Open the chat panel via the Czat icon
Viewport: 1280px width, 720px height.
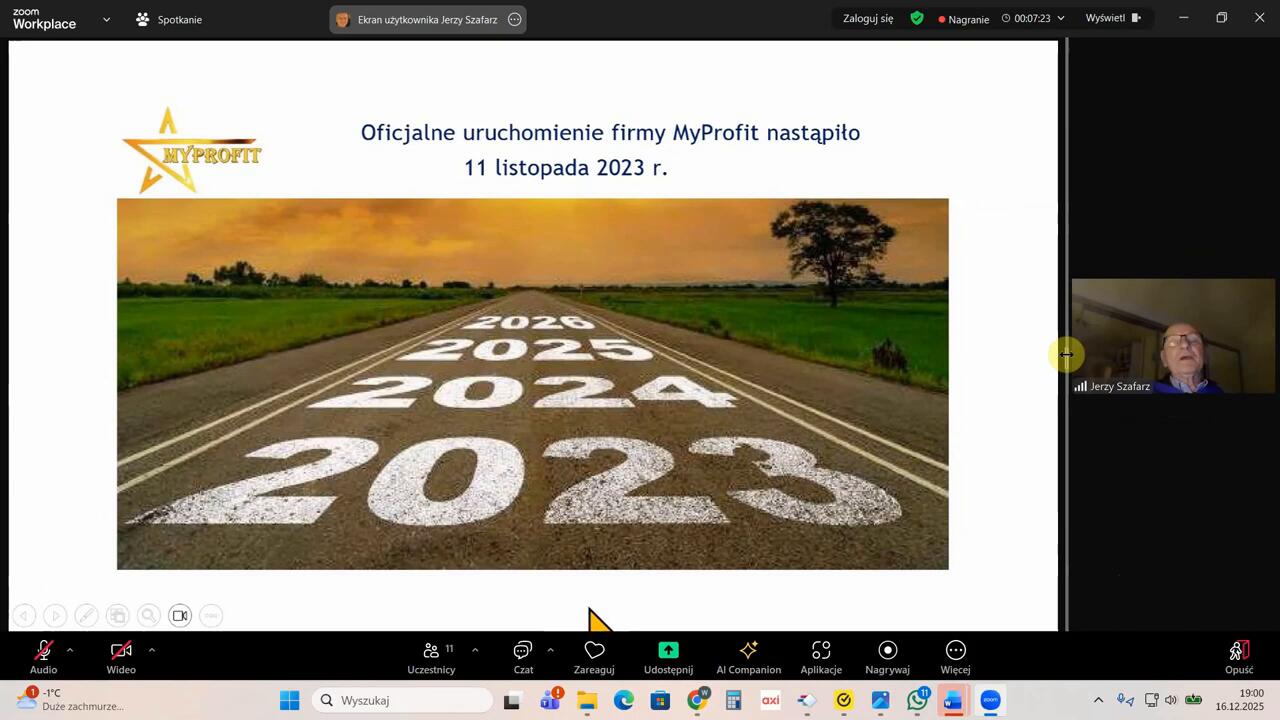[x=523, y=656]
